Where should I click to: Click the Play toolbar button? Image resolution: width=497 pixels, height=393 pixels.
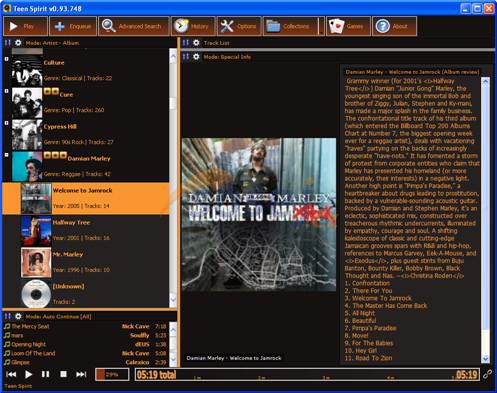[26, 26]
